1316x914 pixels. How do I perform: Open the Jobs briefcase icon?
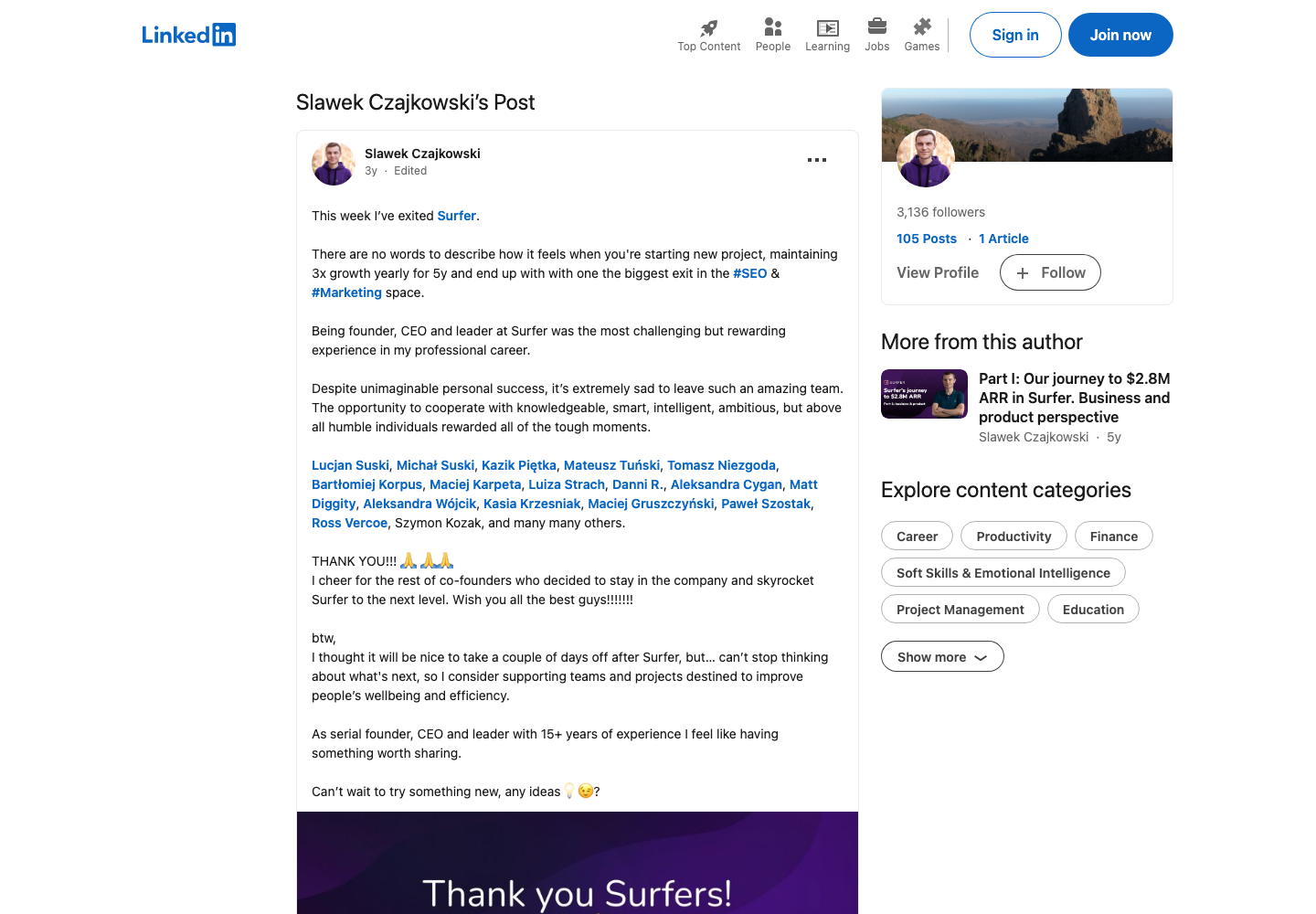[877, 27]
